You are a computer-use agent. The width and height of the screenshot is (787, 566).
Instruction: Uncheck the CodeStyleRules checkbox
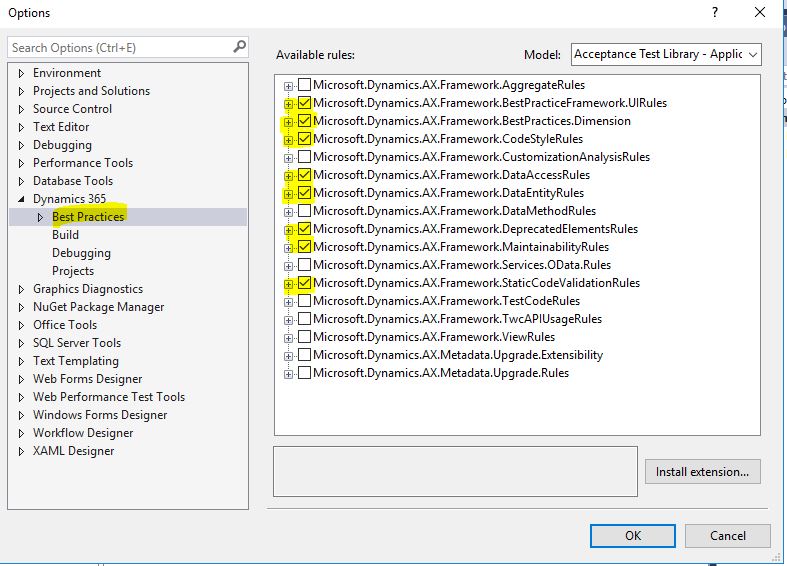(304, 138)
